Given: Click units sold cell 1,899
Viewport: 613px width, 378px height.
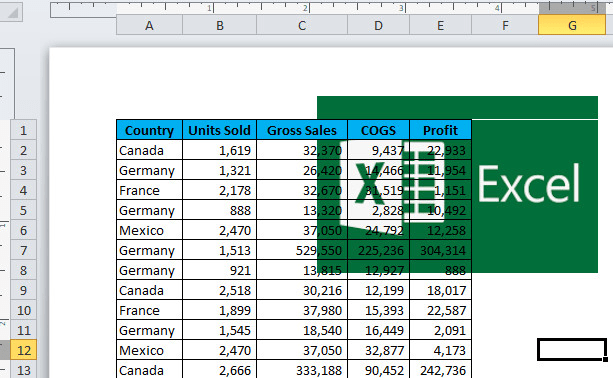Looking at the screenshot, I should coord(219,310).
